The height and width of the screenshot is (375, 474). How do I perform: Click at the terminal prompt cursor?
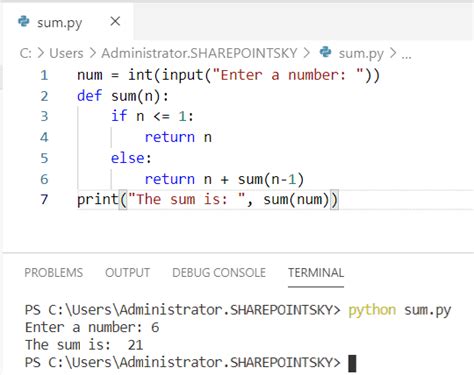tap(352, 363)
